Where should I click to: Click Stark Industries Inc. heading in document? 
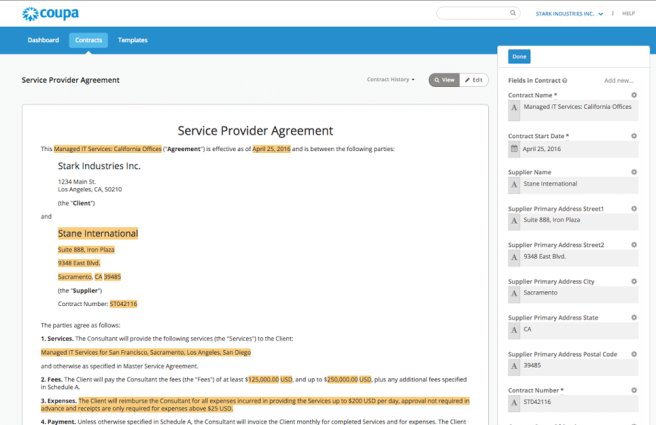[x=99, y=166]
